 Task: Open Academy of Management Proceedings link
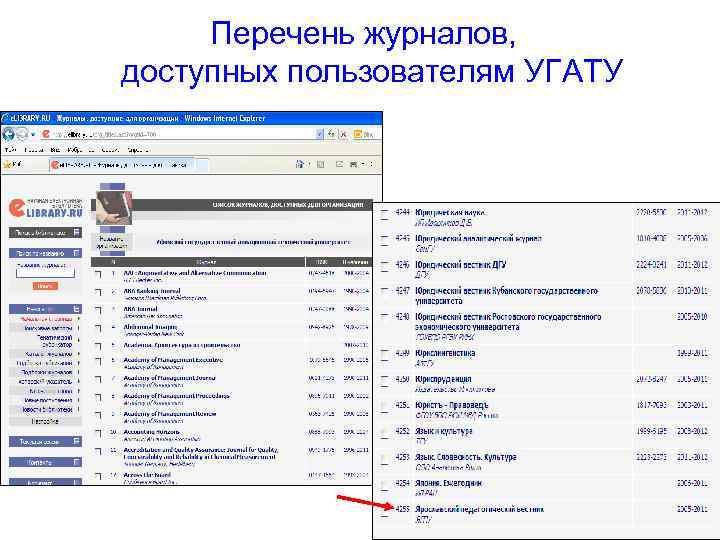(177, 396)
